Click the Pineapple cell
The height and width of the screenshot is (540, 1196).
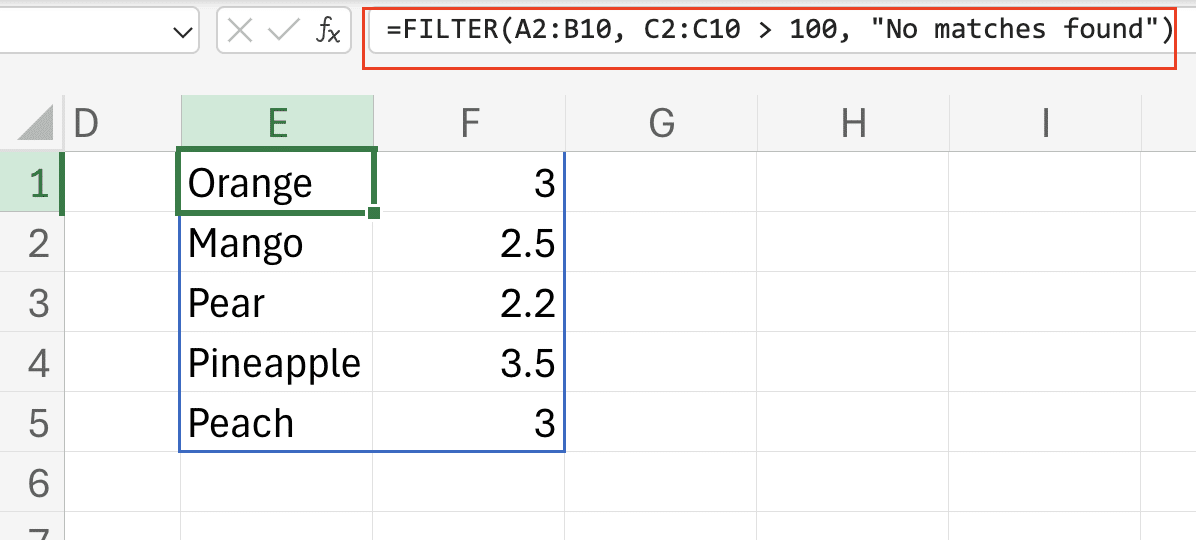pos(277,363)
